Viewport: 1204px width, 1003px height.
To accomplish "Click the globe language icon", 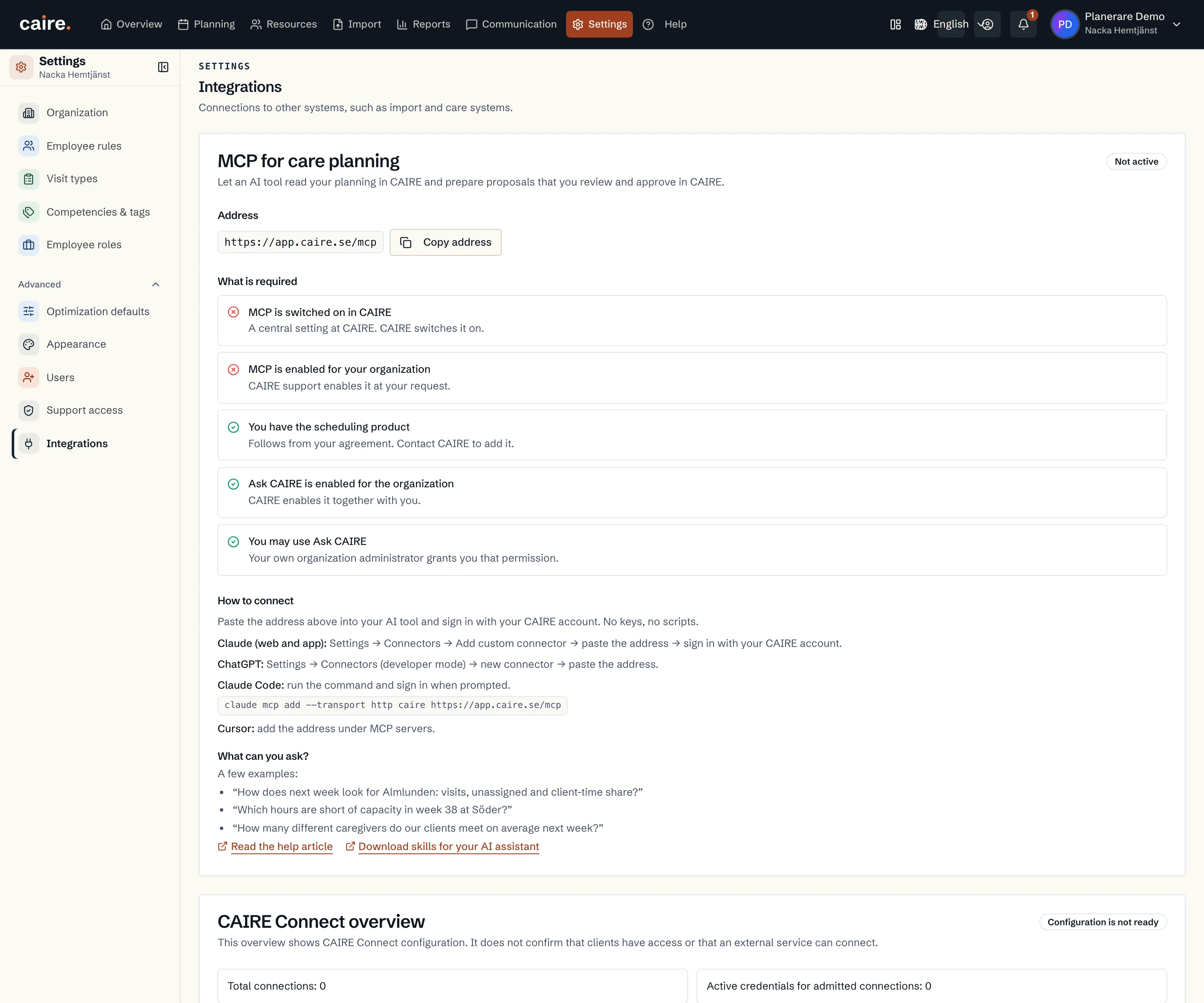I will tap(920, 24).
